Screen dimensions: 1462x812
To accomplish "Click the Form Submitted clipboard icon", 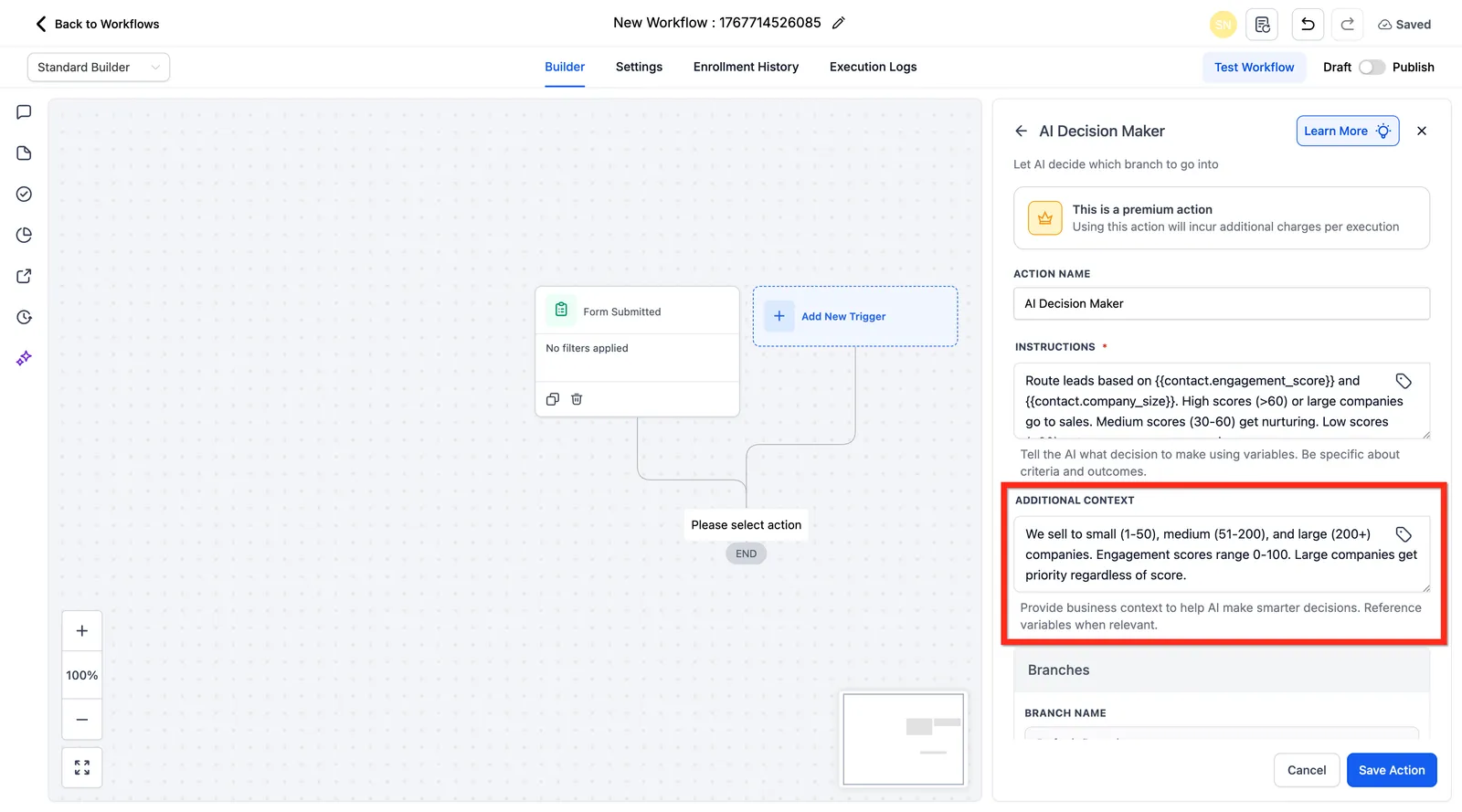I will tap(561, 311).
